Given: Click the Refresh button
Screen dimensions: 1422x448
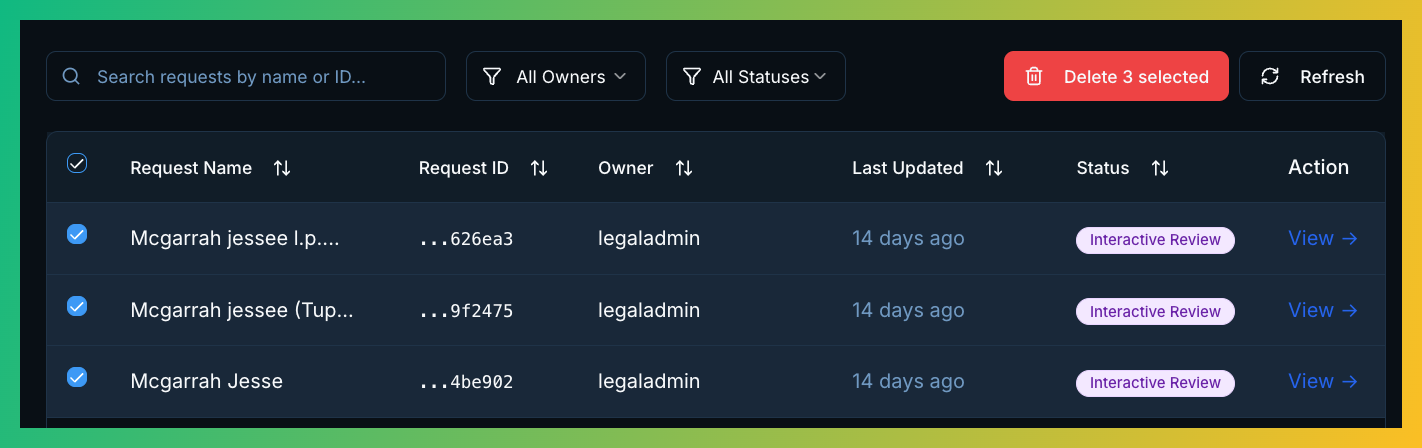Looking at the screenshot, I should (x=1312, y=77).
